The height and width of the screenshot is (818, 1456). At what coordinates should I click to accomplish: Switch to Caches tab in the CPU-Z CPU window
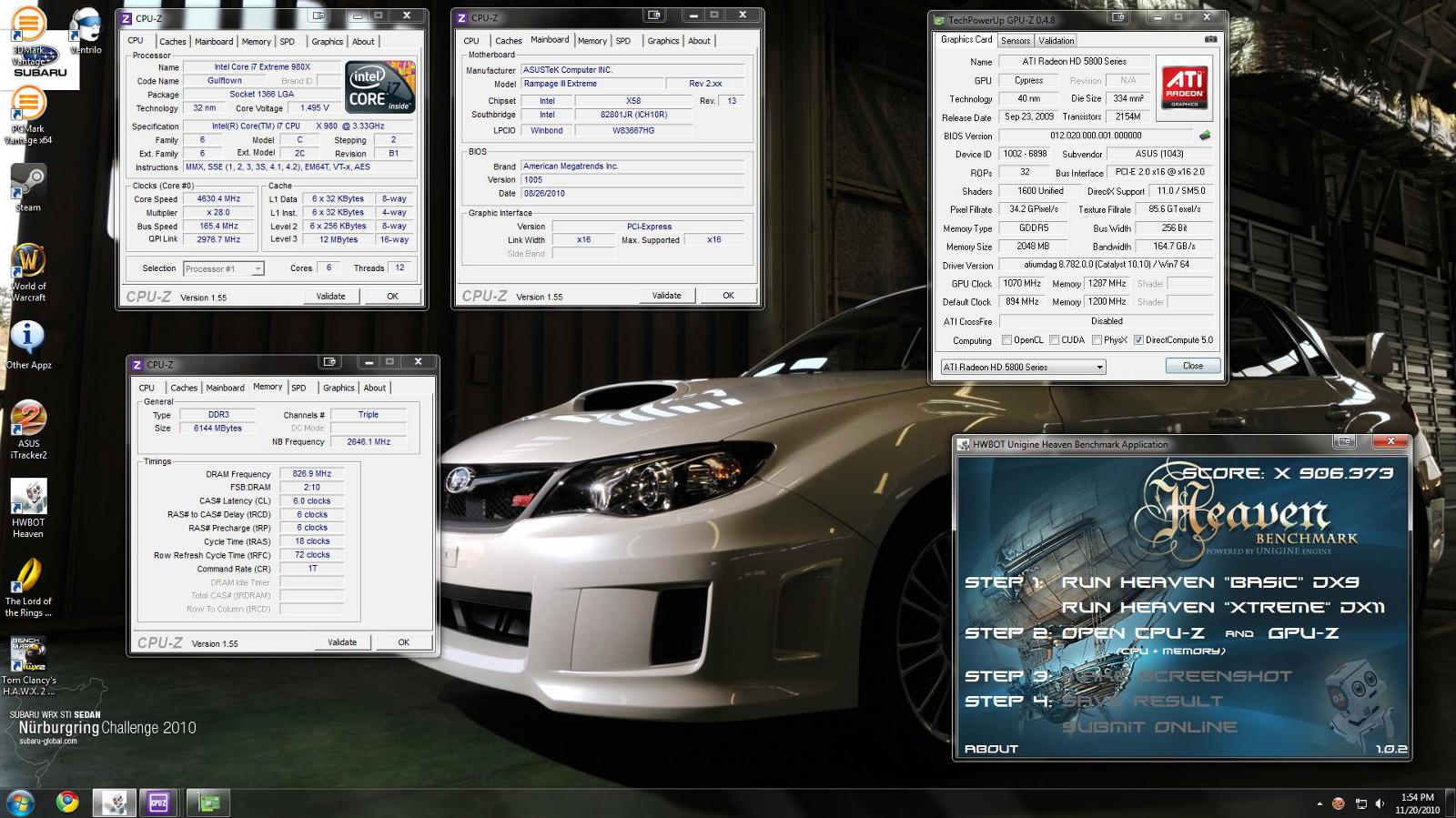pos(172,42)
